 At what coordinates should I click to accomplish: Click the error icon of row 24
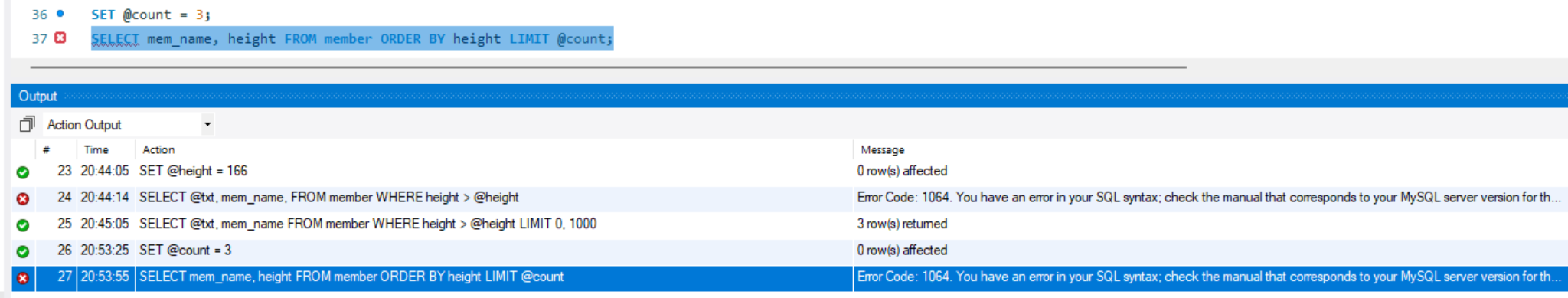coord(23,198)
